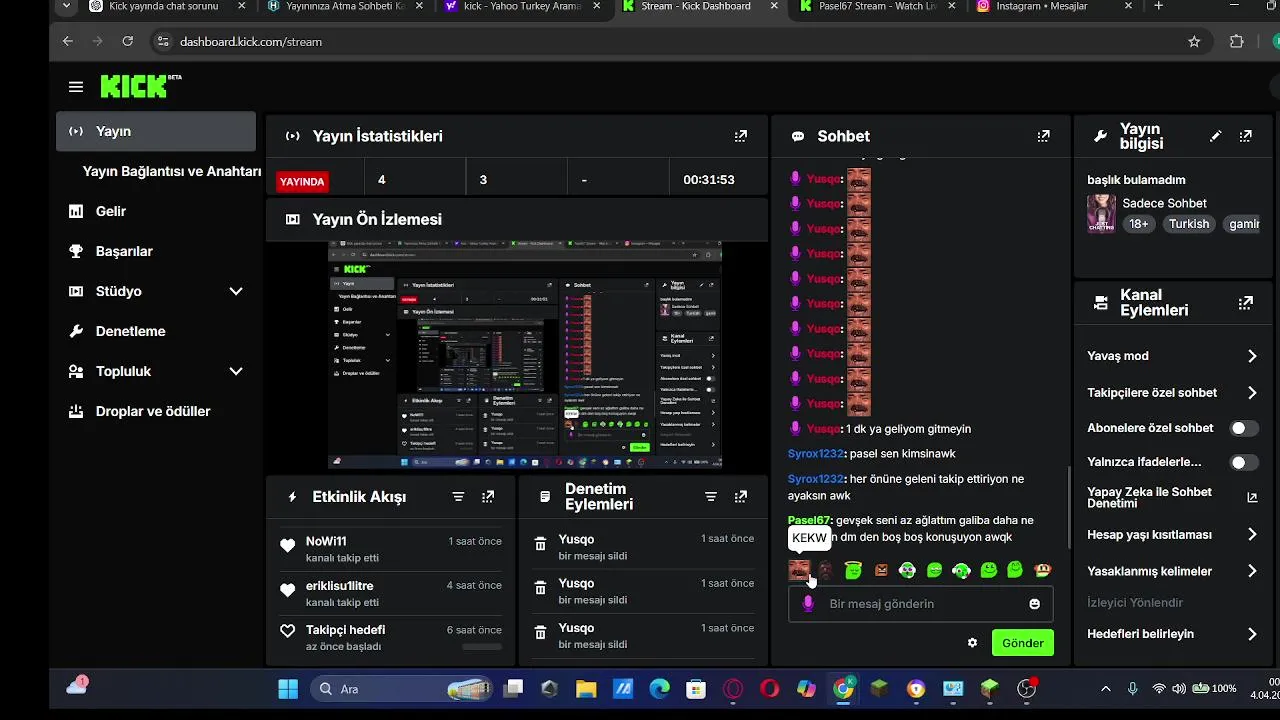Open filter options in Etkinlik Akışı
1280x720 pixels.
pyautogui.click(x=458, y=496)
